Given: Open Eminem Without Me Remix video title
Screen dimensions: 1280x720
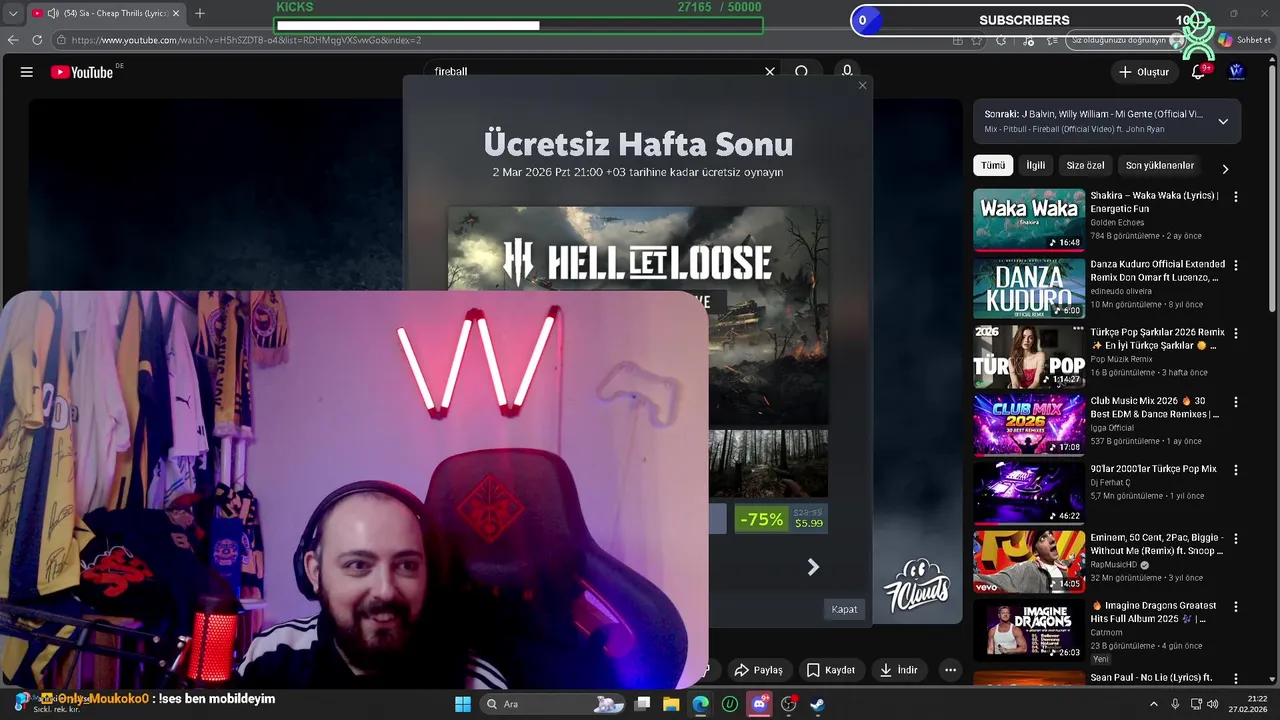Looking at the screenshot, I should point(1157,544).
